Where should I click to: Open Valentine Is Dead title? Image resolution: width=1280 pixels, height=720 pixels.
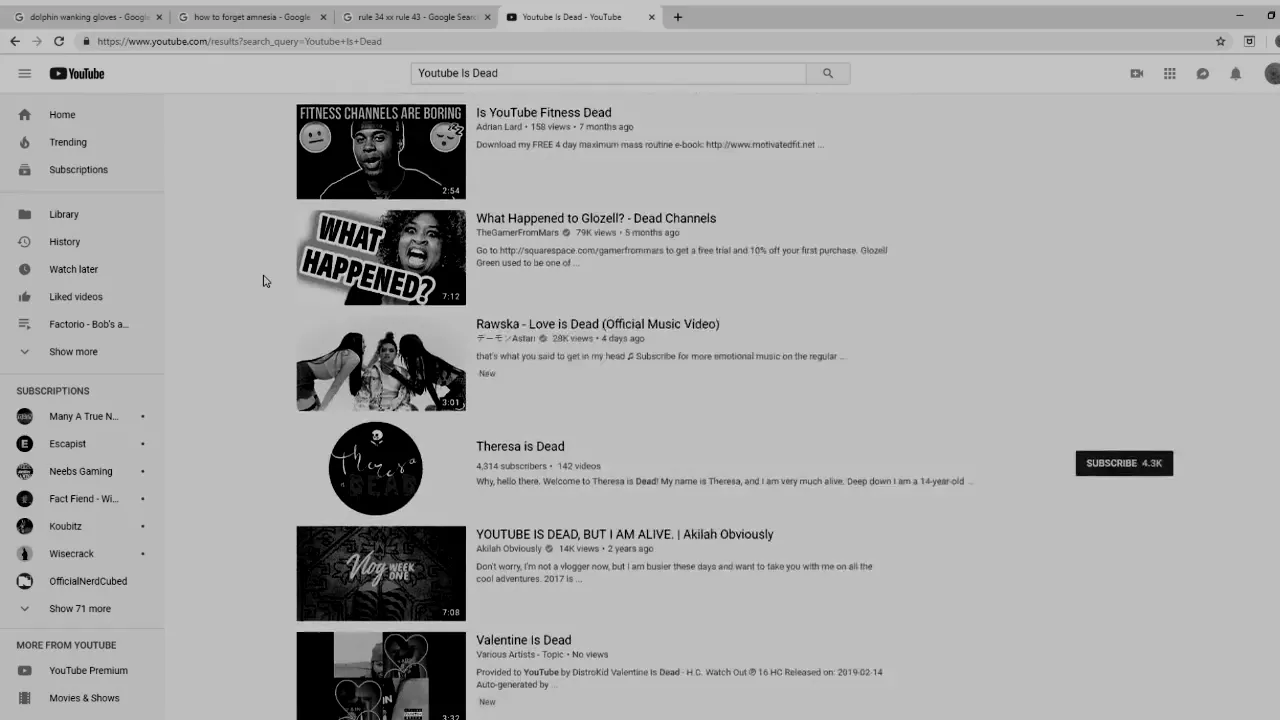click(524, 640)
